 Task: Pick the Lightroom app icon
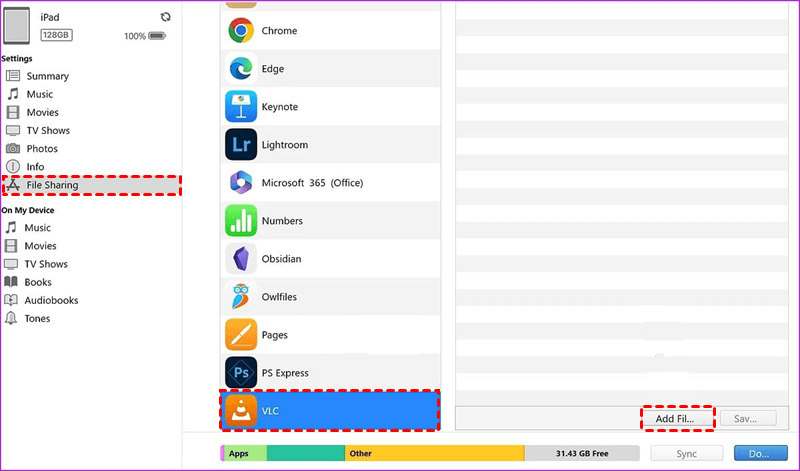[241, 144]
